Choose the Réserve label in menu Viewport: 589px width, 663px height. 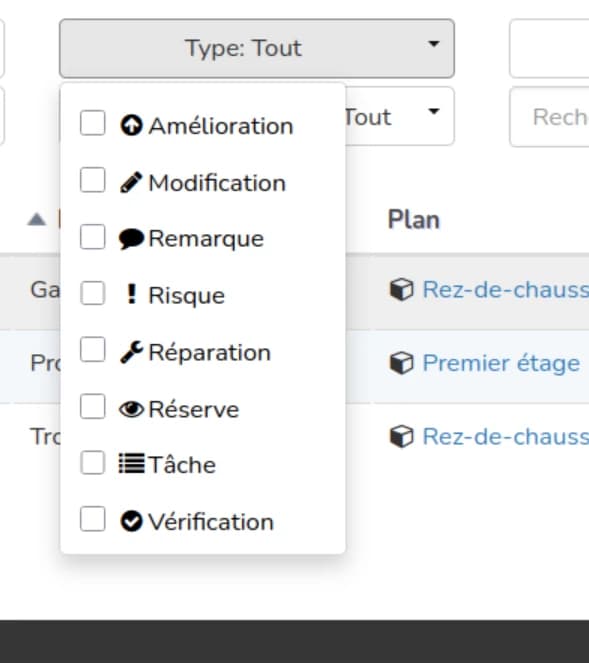194,409
